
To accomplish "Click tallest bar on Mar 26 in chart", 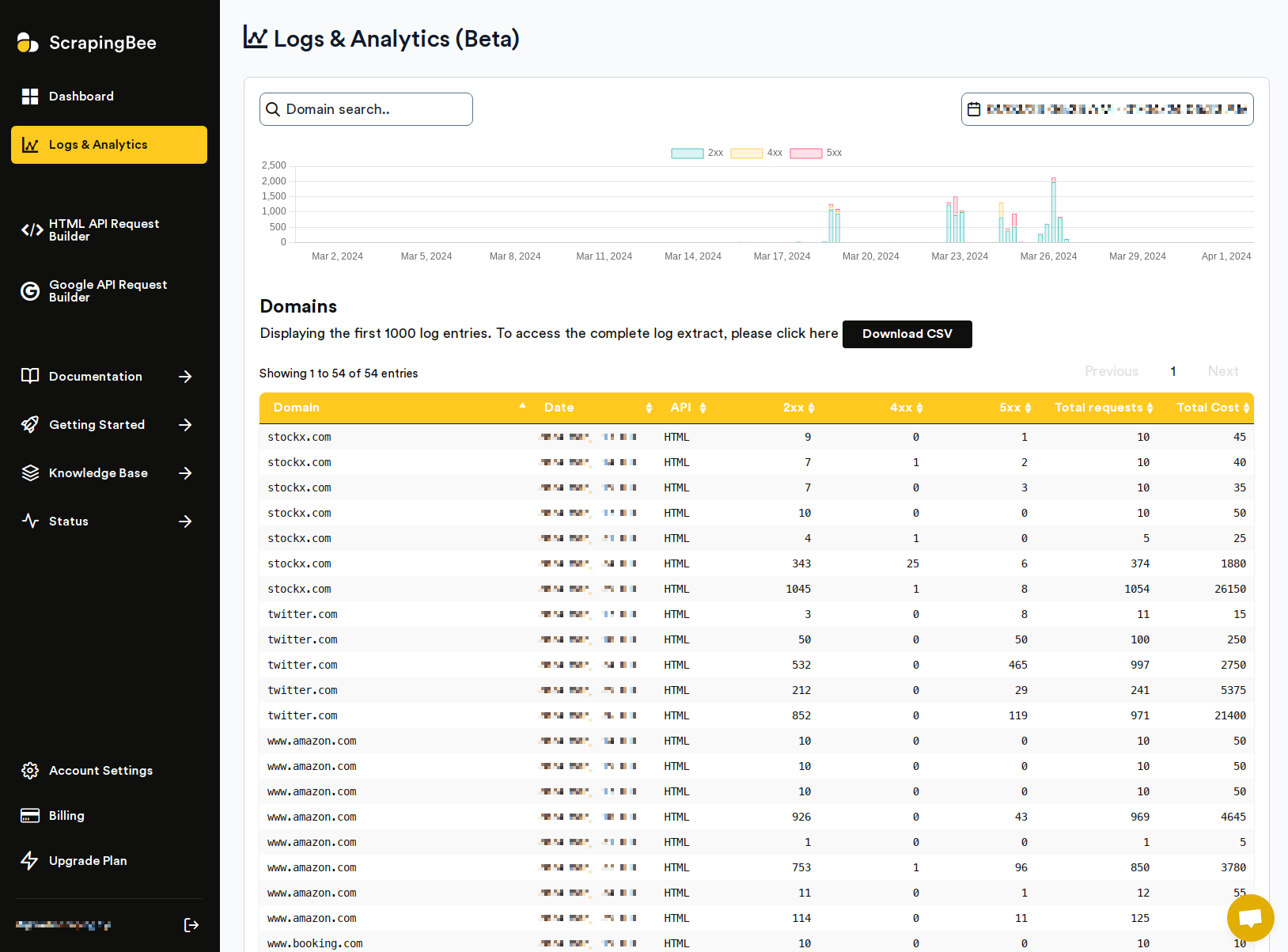I will click(1054, 211).
